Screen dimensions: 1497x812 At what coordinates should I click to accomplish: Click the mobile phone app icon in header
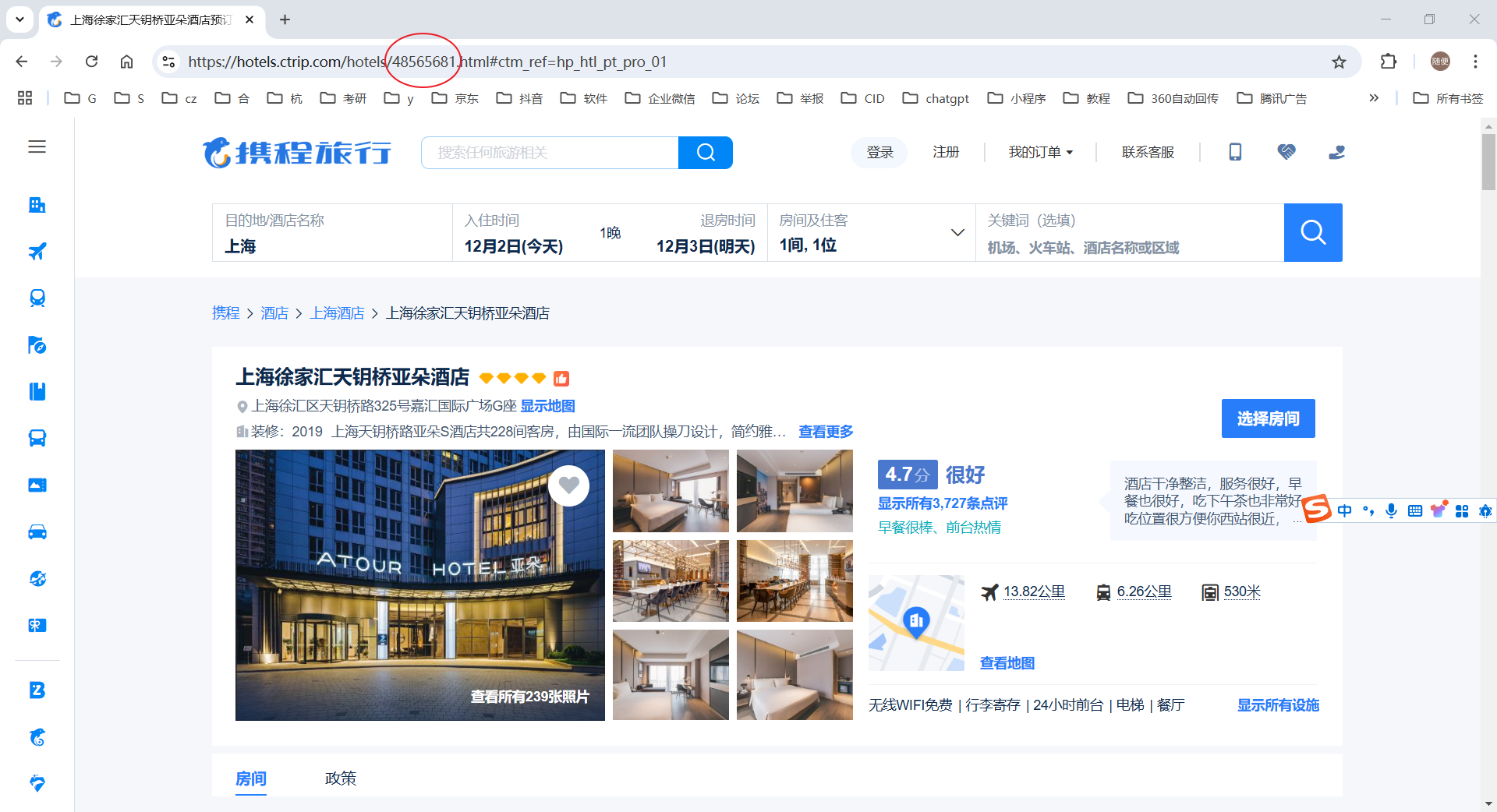[1235, 152]
